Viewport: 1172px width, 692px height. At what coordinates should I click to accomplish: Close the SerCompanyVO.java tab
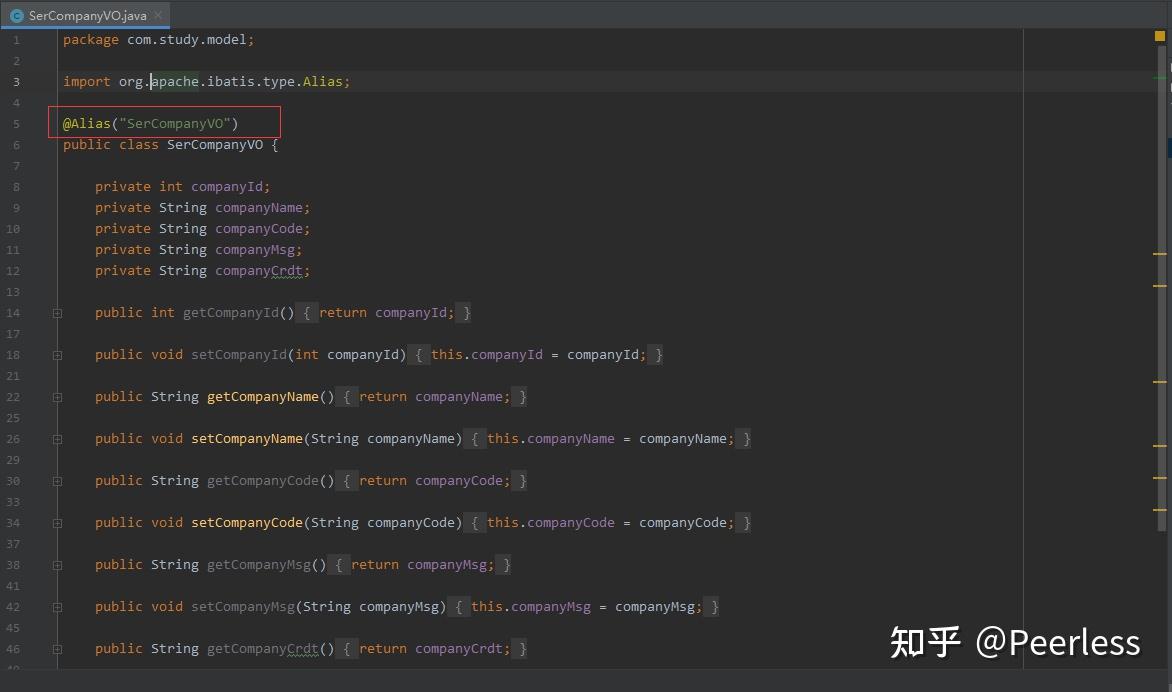point(158,15)
